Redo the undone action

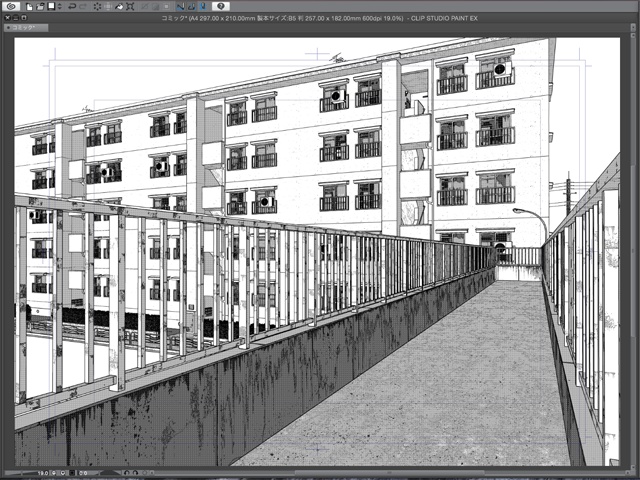click(x=83, y=6)
